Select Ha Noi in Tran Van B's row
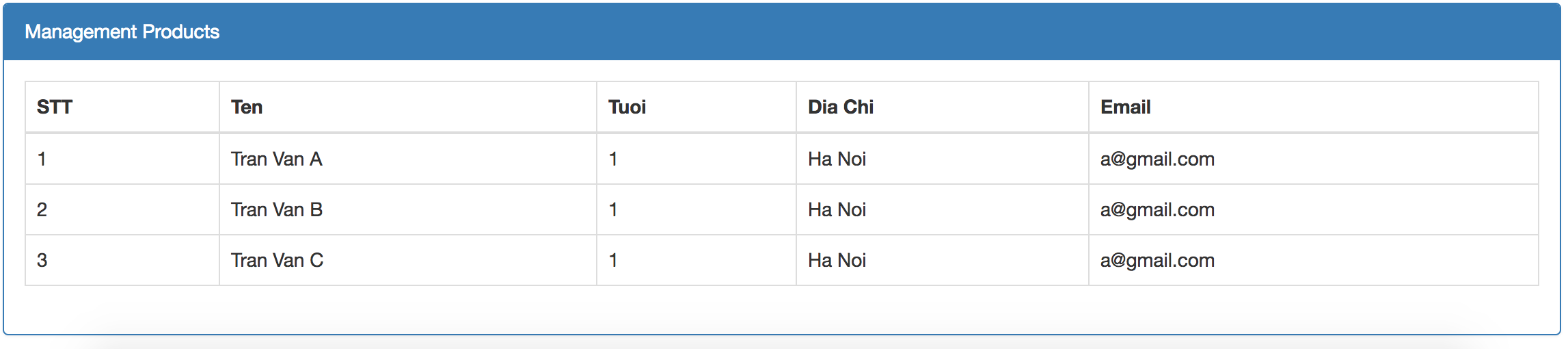 837,210
